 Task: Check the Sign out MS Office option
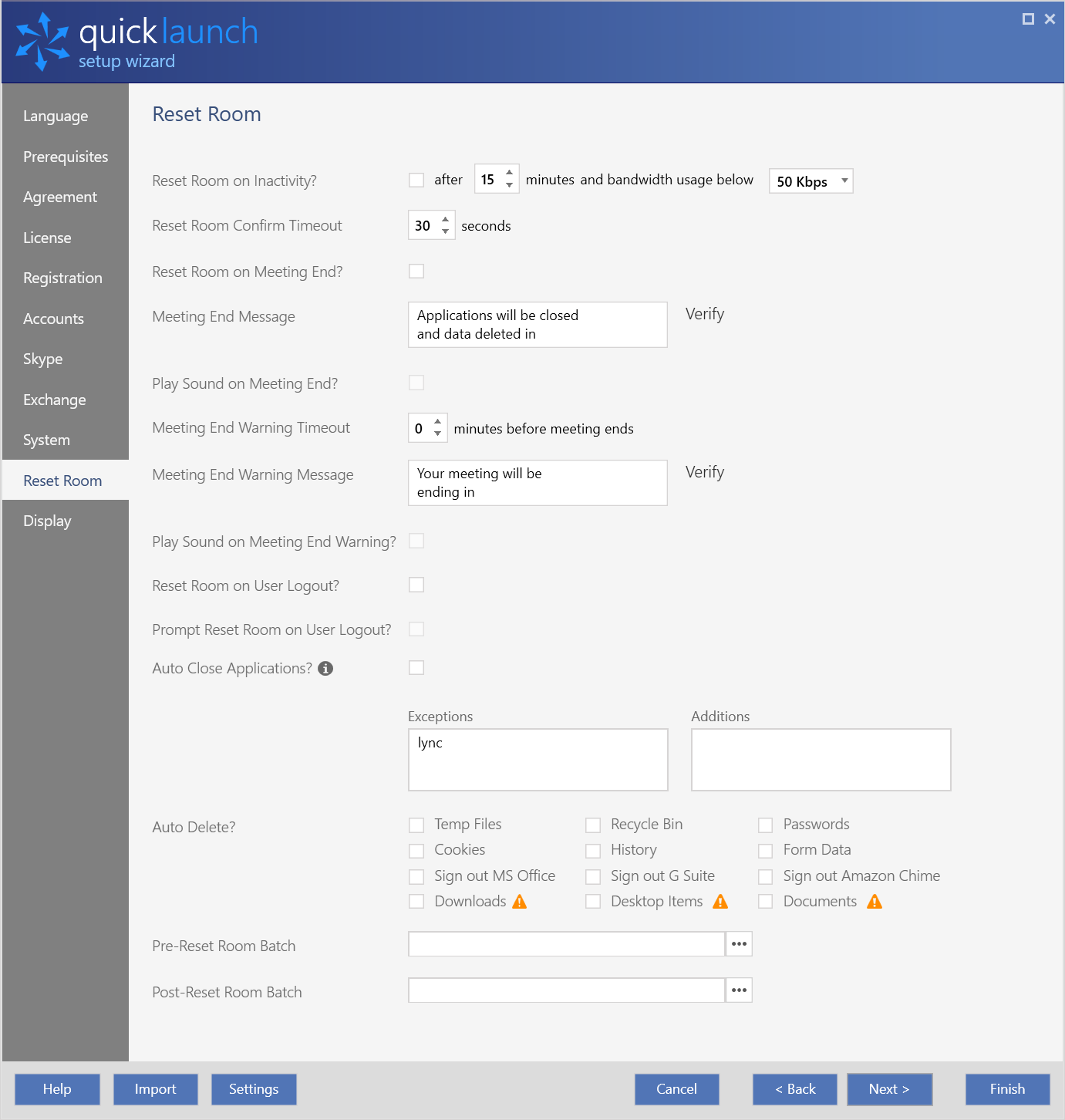coord(416,877)
